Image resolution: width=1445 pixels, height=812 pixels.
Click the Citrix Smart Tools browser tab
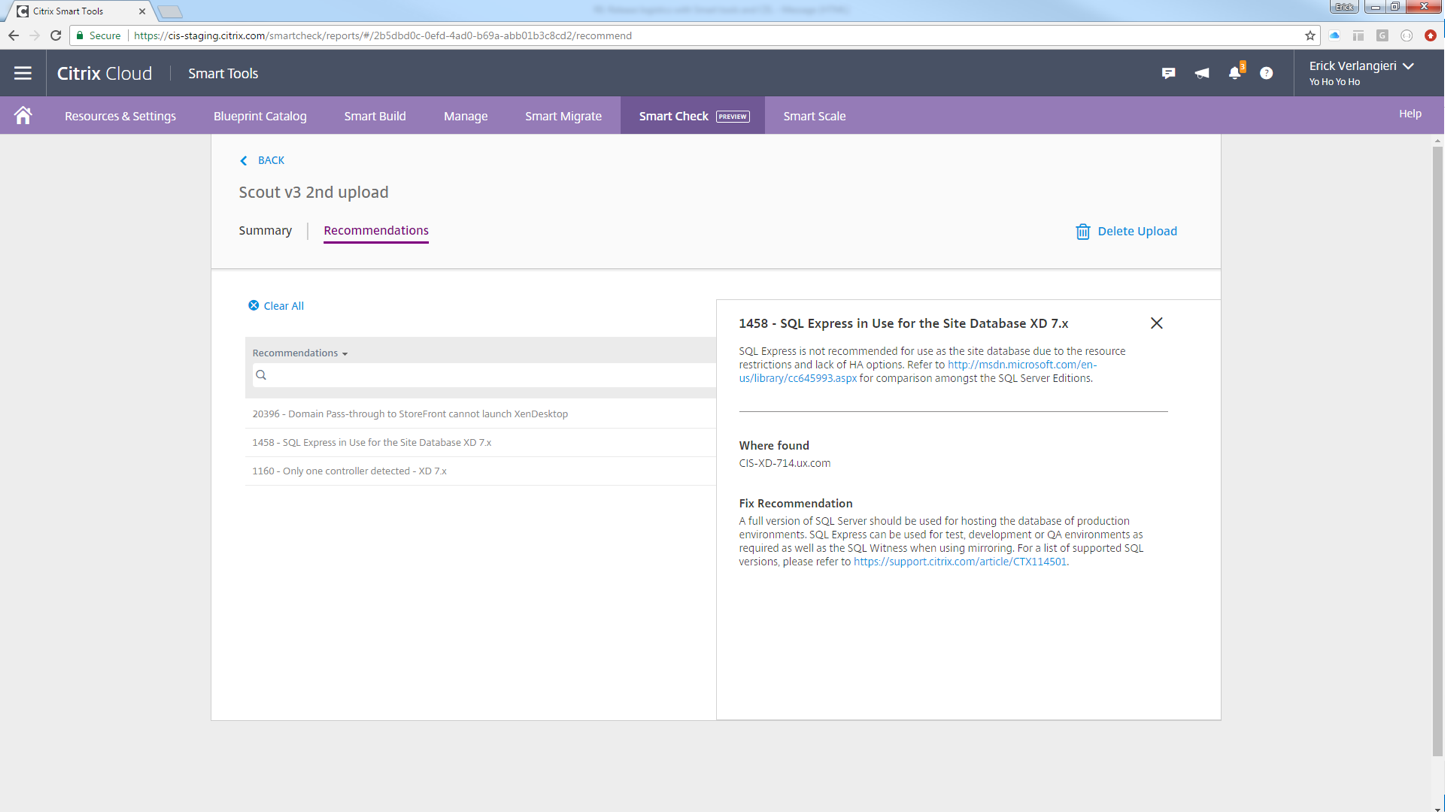click(82, 10)
